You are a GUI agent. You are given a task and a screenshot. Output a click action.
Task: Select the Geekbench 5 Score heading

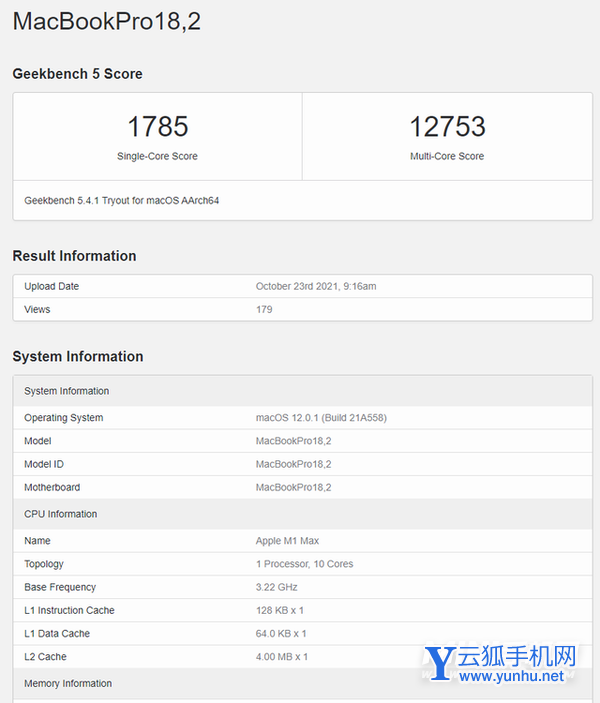tap(78, 74)
